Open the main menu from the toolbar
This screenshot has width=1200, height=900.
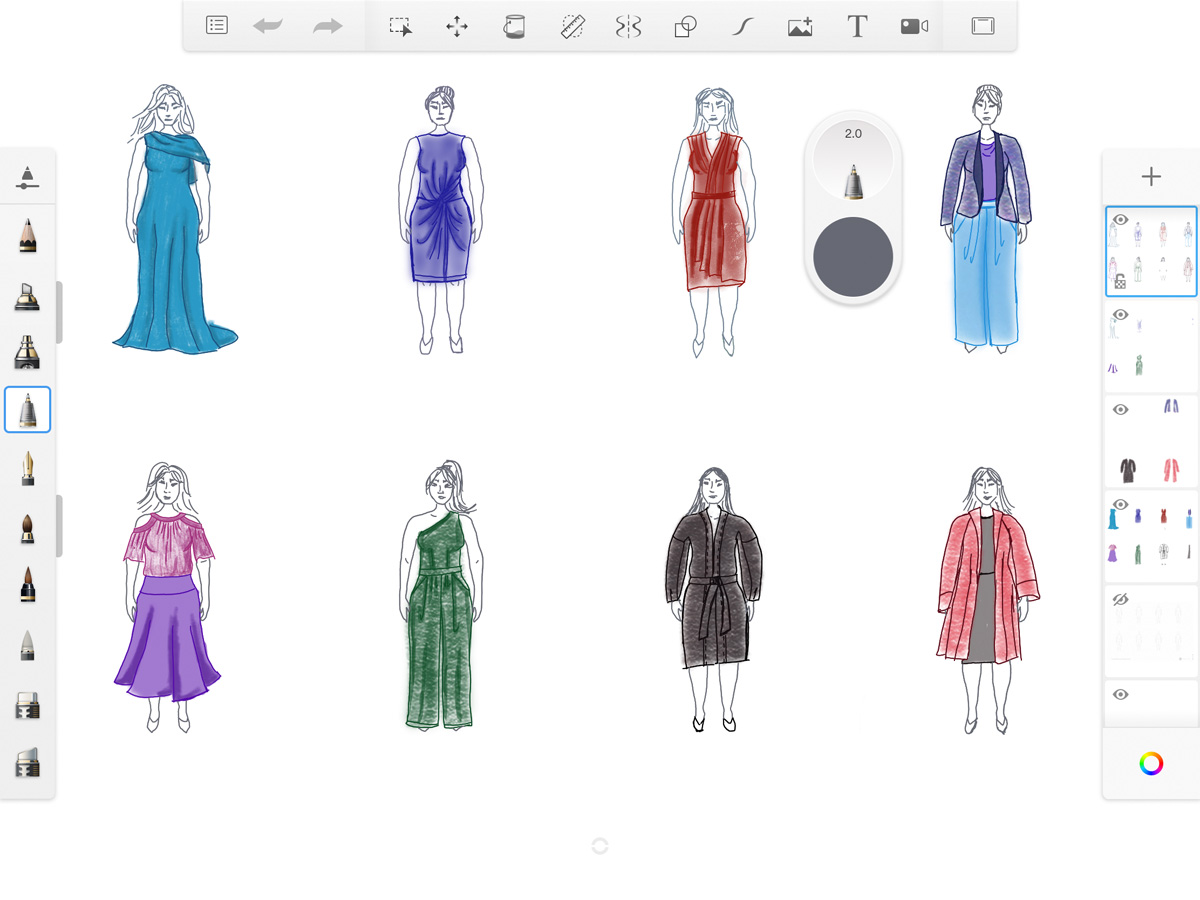point(217,25)
